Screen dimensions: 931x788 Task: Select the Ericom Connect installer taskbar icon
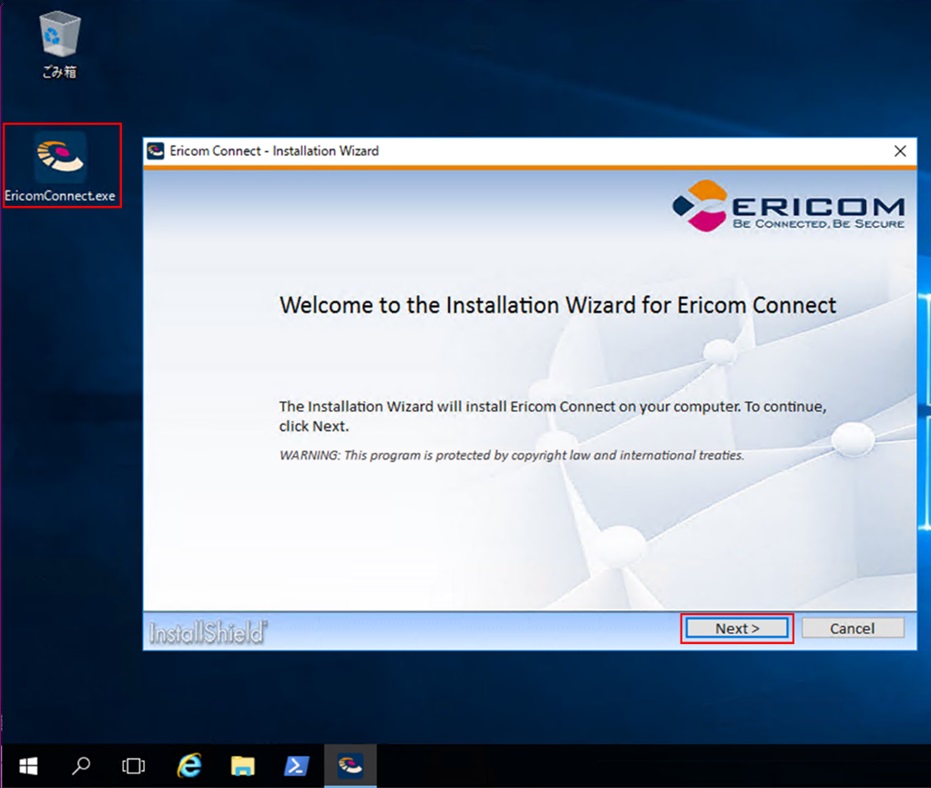(350, 766)
